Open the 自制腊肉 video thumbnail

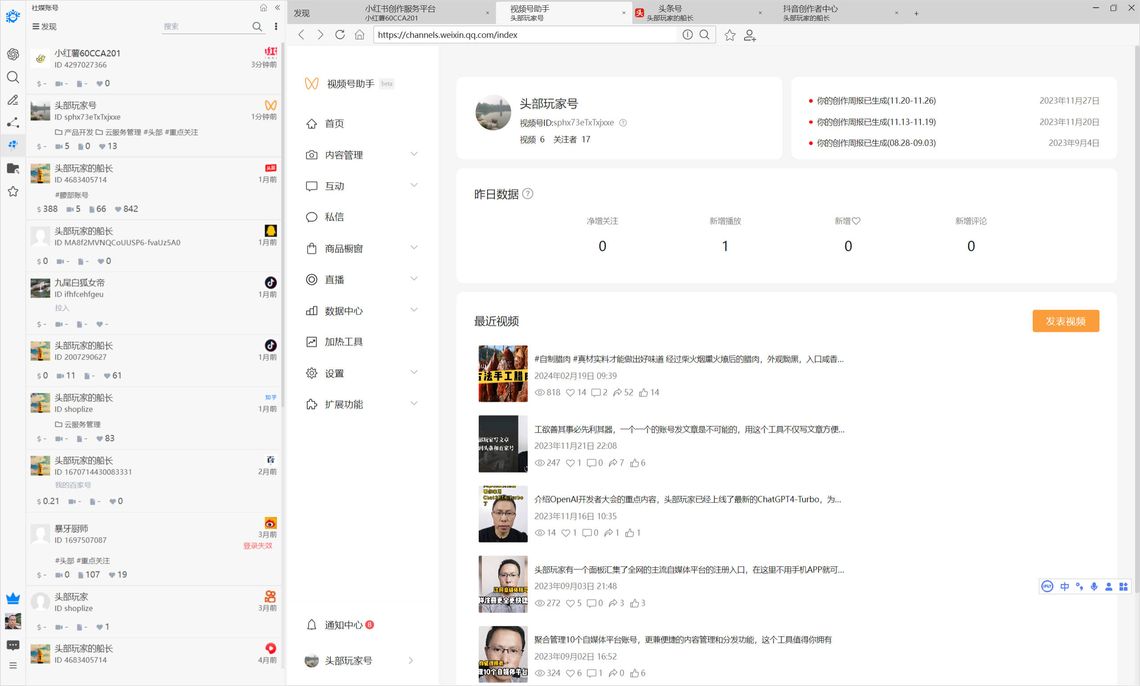(x=502, y=374)
